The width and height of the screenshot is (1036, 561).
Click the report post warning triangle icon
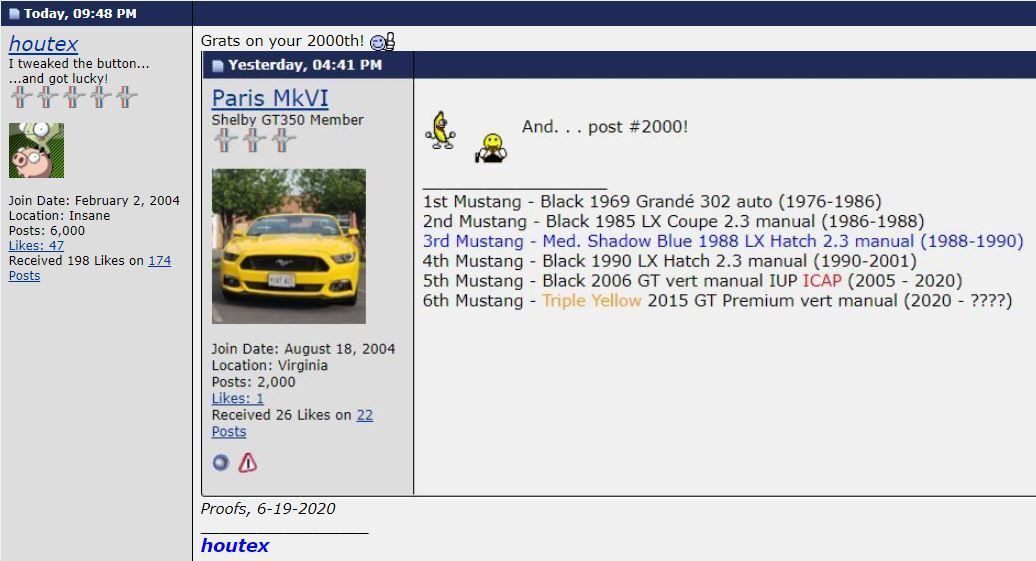click(x=247, y=463)
